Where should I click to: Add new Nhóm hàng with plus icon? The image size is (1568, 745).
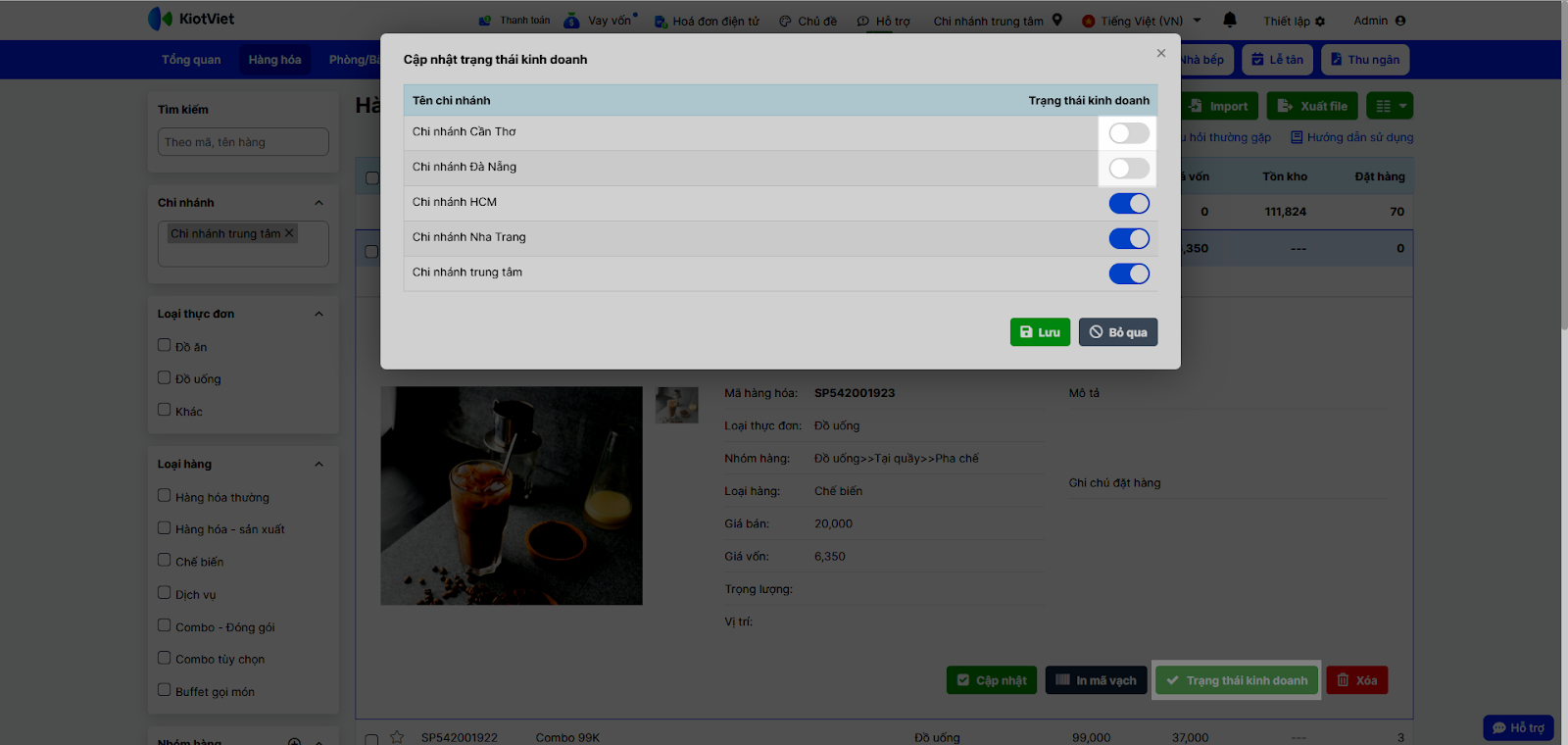tap(294, 742)
